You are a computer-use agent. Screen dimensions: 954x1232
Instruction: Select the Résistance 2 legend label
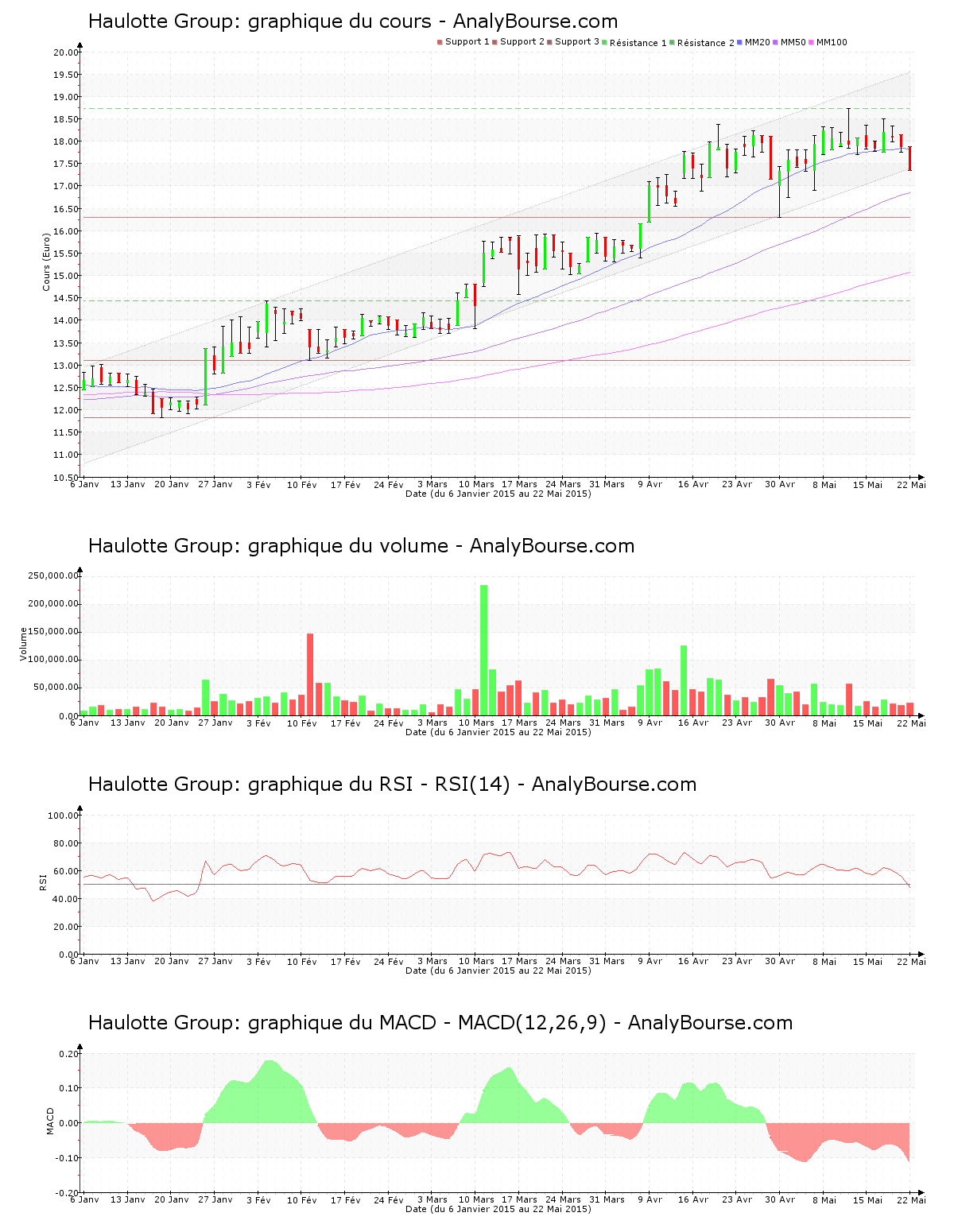click(706, 43)
